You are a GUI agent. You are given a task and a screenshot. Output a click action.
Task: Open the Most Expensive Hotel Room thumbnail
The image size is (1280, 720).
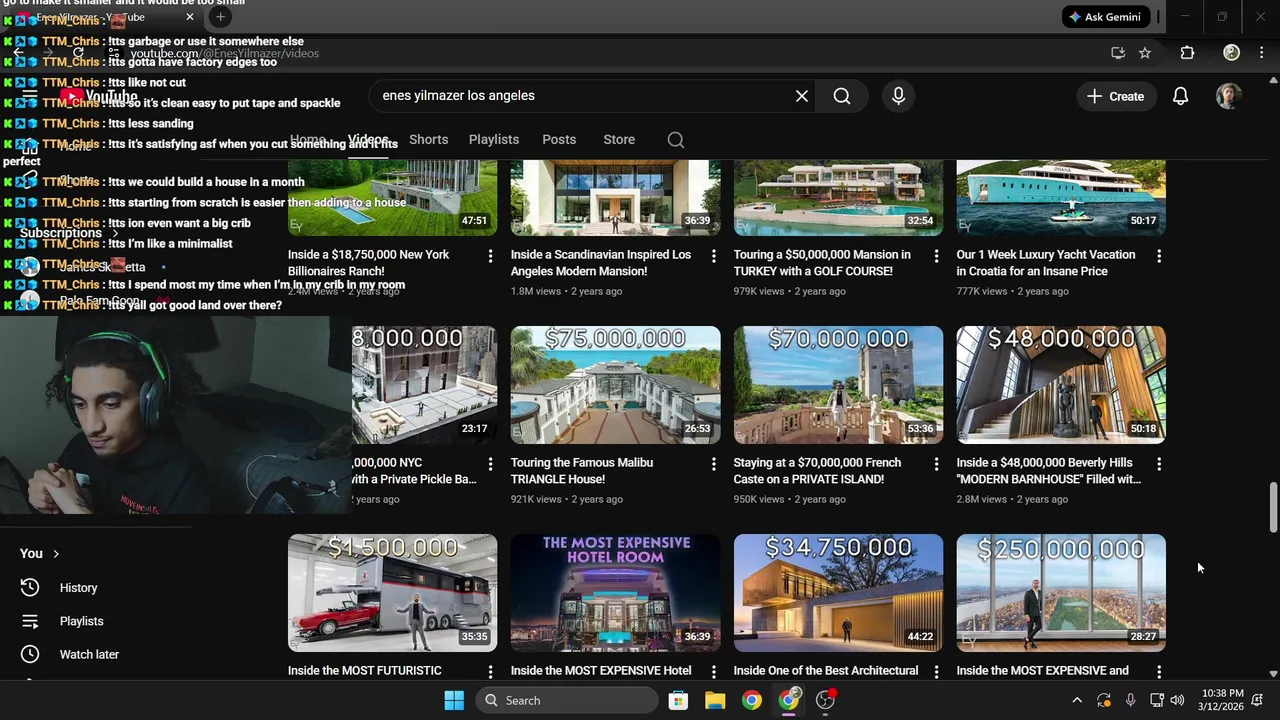[615, 593]
